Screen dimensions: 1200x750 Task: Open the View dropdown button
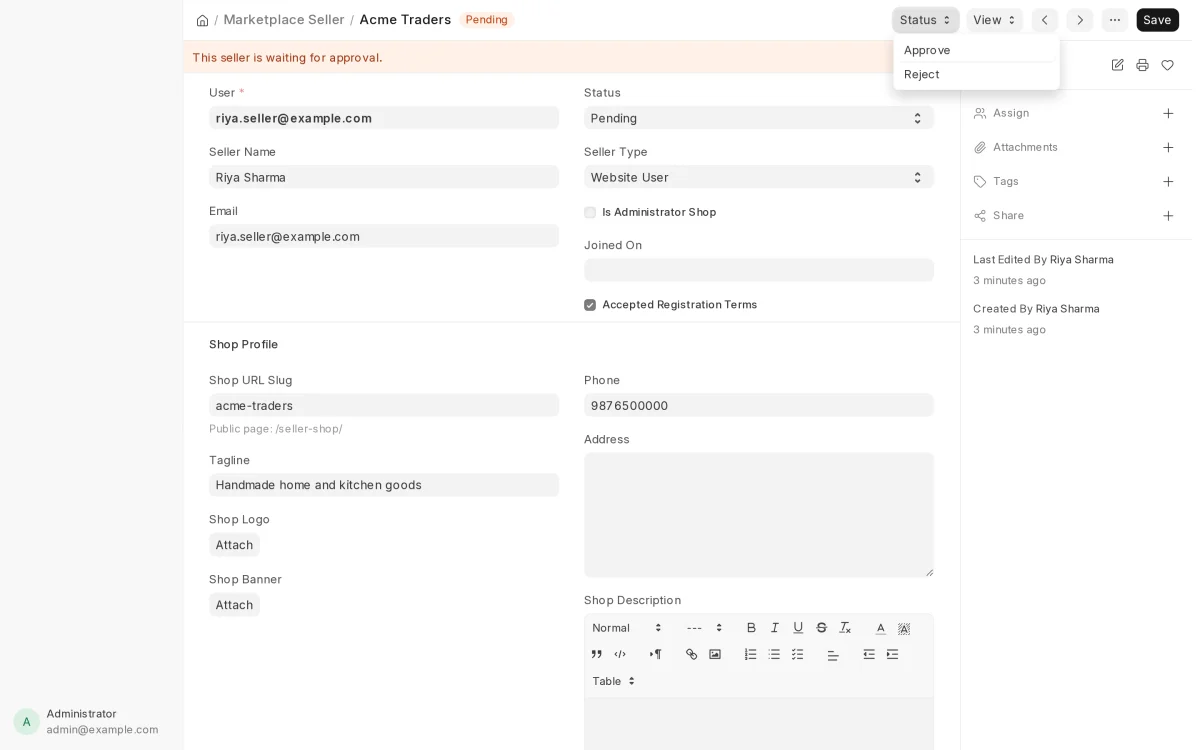[994, 20]
